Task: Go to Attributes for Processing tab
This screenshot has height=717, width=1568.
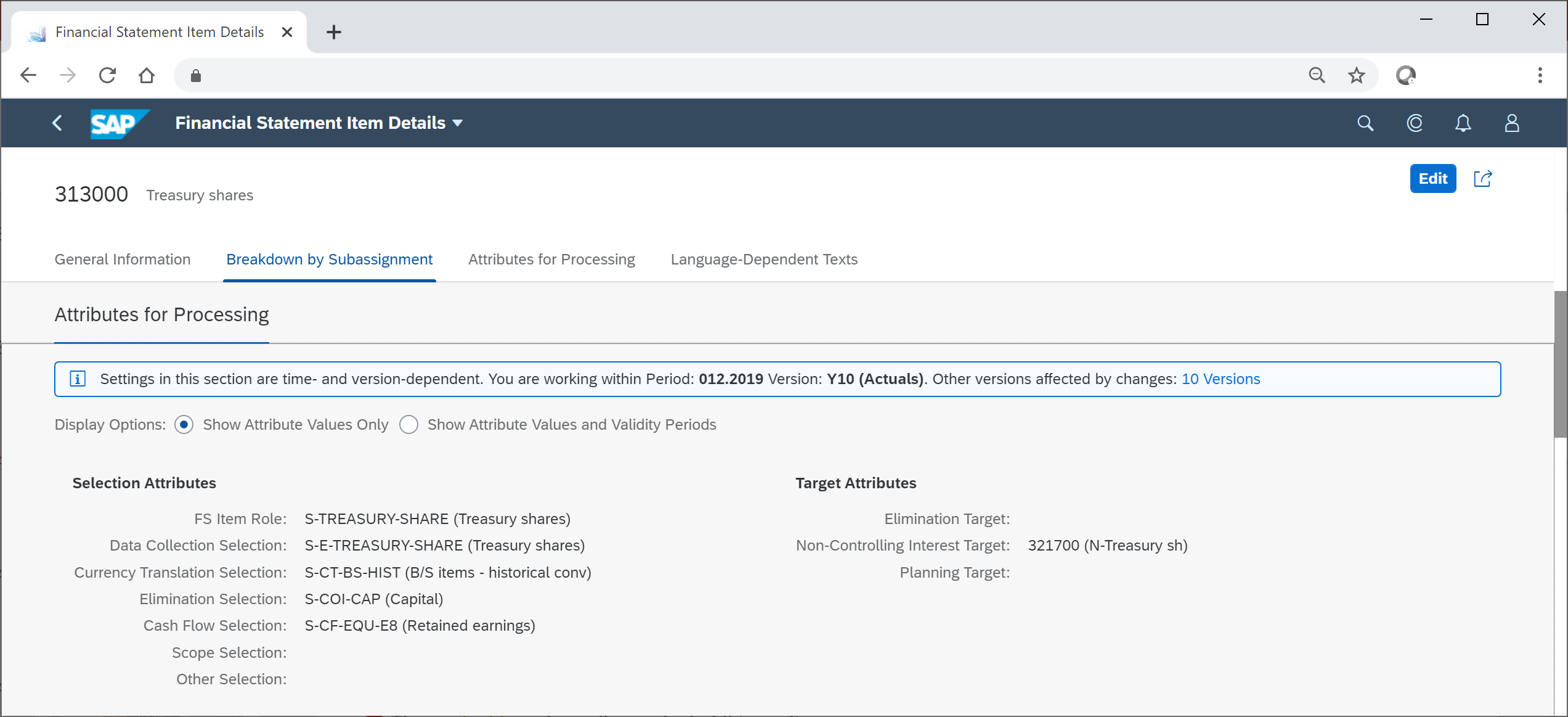Action: tap(551, 260)
